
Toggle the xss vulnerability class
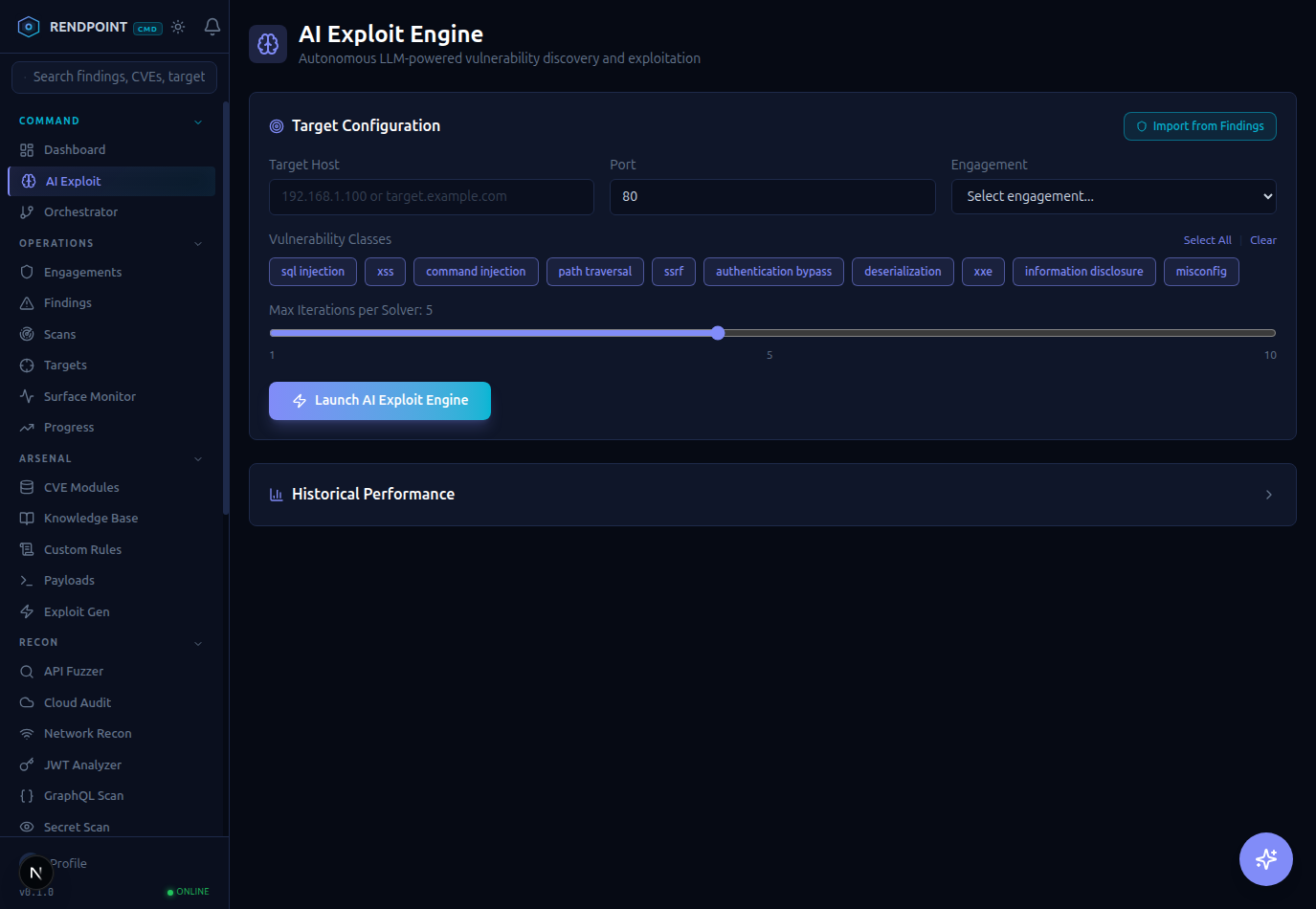pos(385,272)
